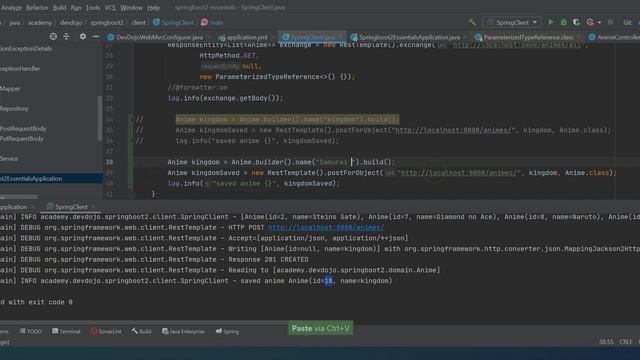Hide the project panel with minus icon
640x360 pixels.
[x=96, y=36]
